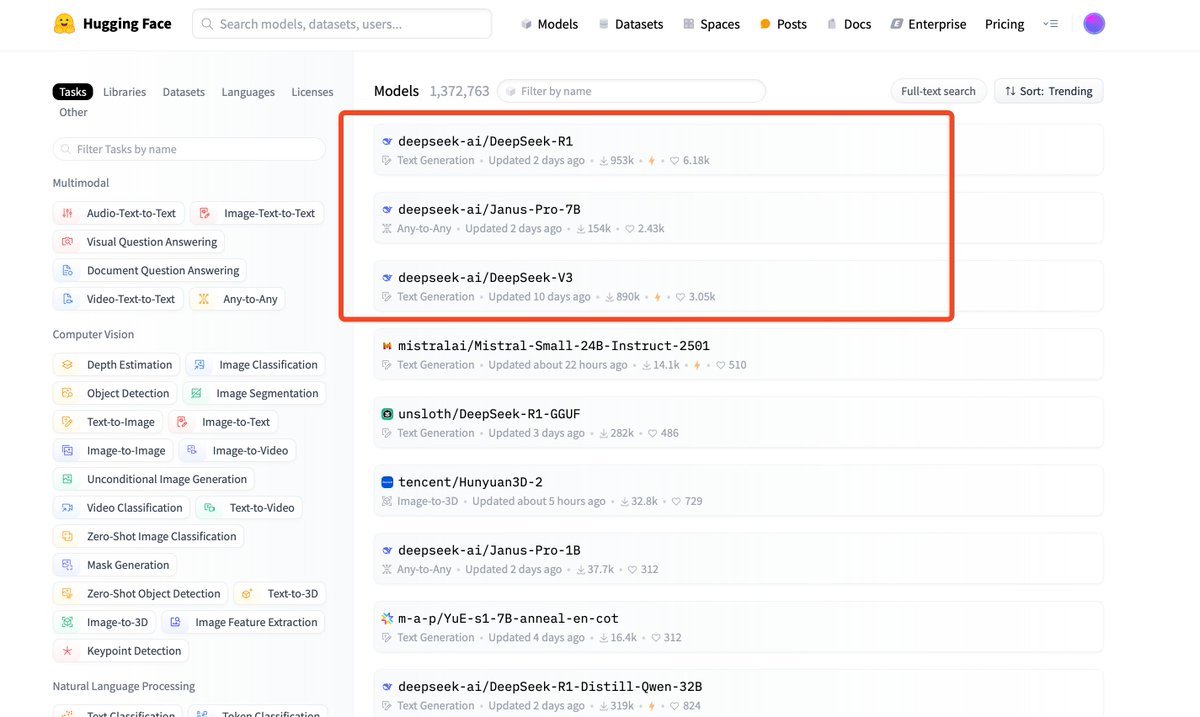Select the Image Classification task filter
Viewport: 1200px width, 717px height.
(256, 365)
